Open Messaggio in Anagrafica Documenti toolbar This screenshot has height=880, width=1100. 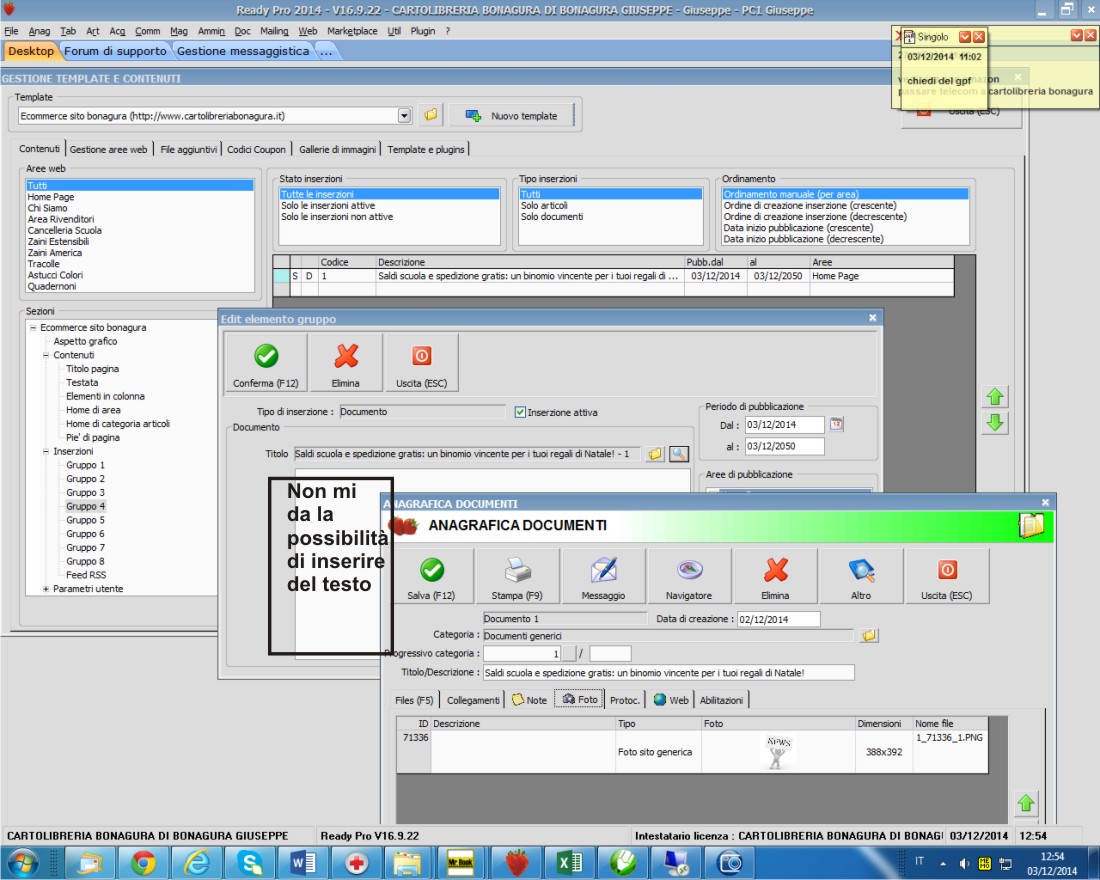(603, 575)
